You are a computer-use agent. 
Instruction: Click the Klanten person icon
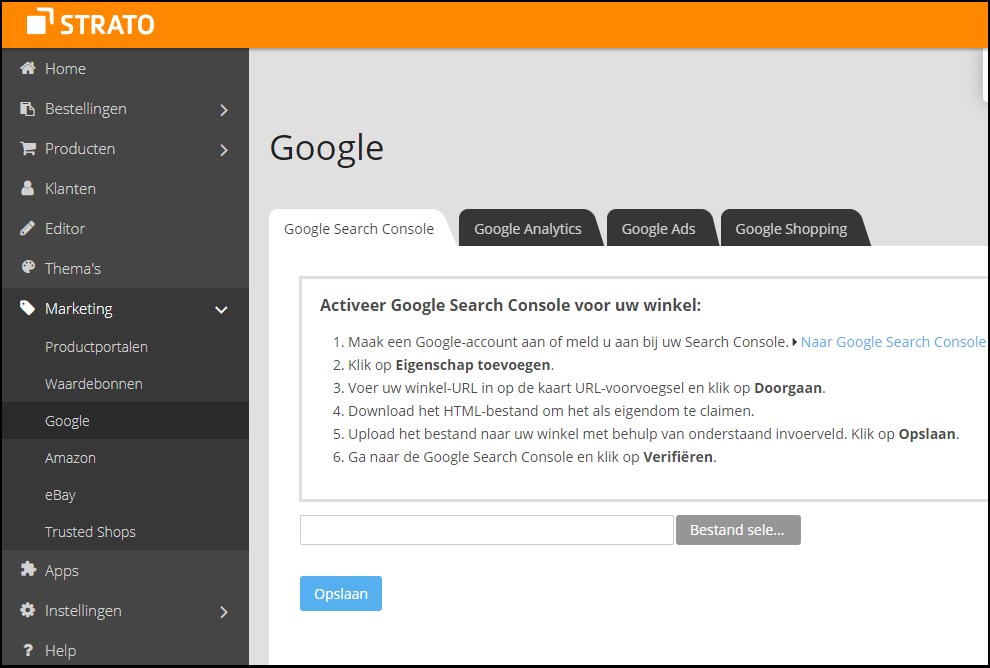27,188
